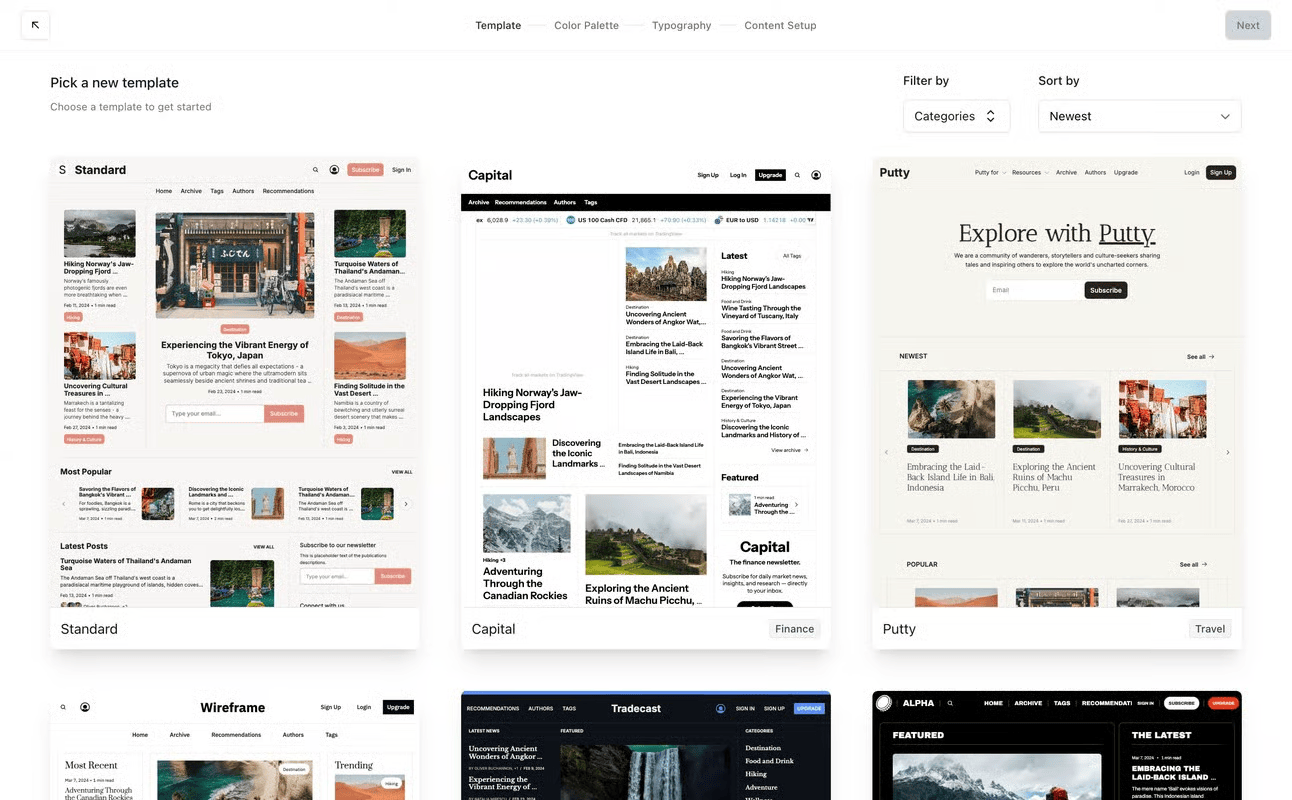Go to the Template step
This screenshot has width=1292, height=800.
tap(498, 25)
